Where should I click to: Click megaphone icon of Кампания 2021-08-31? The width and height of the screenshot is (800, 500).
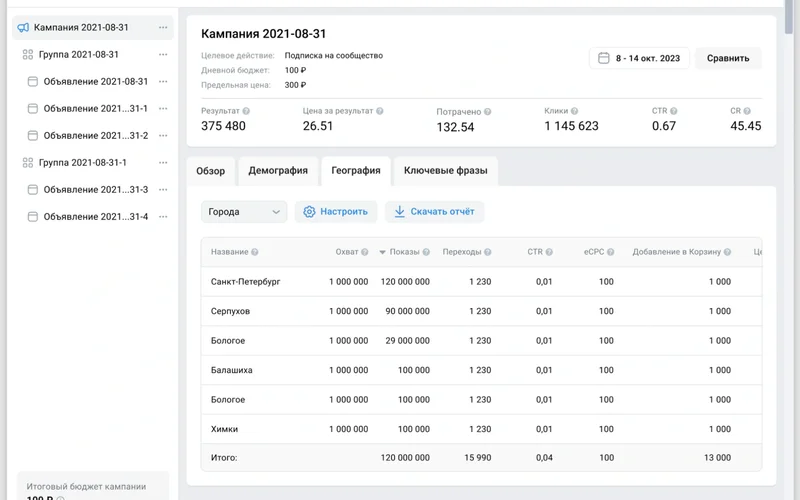(x=23, y=28)
